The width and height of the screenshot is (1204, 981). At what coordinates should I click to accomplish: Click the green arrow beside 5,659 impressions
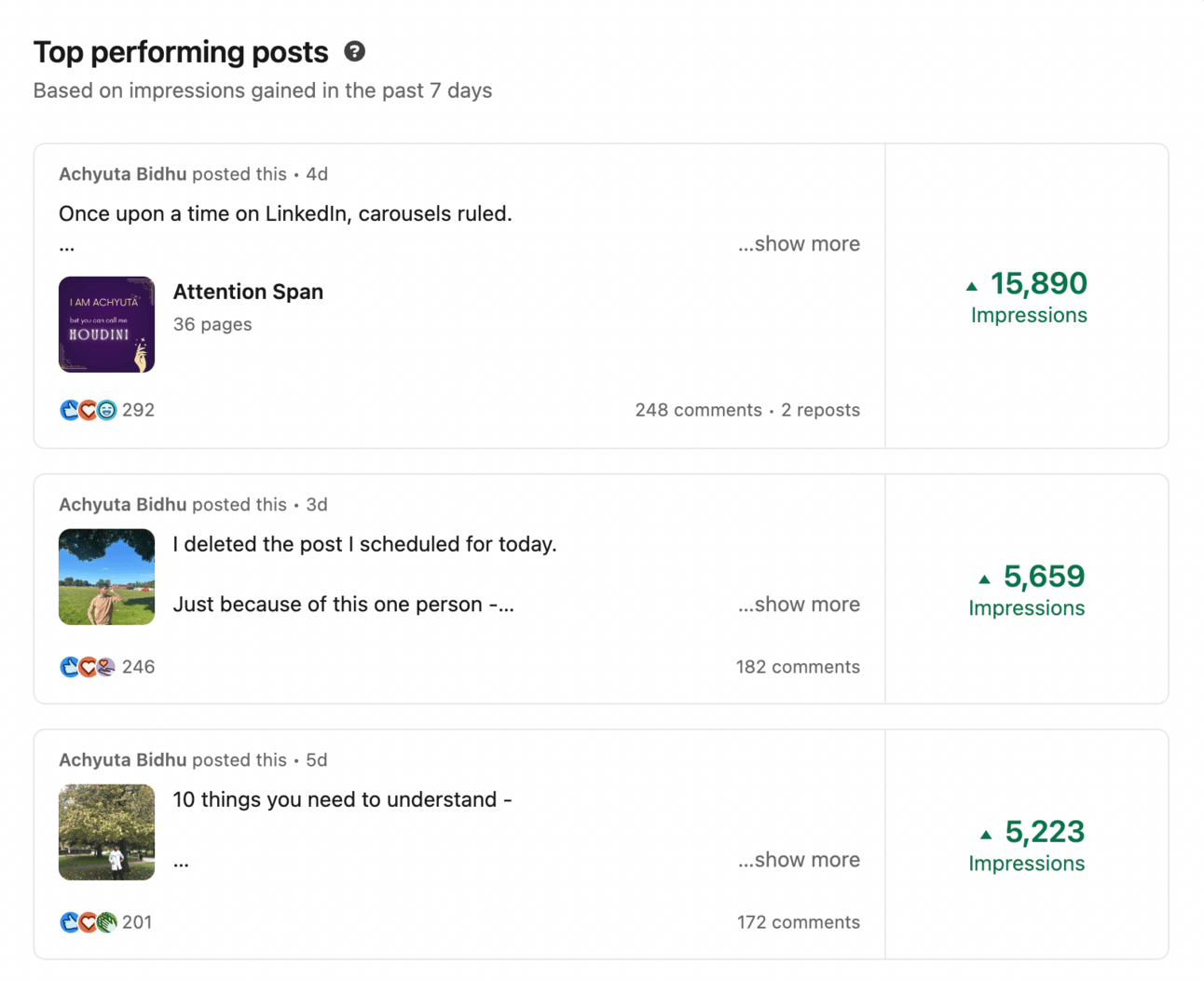coord(984,579)
